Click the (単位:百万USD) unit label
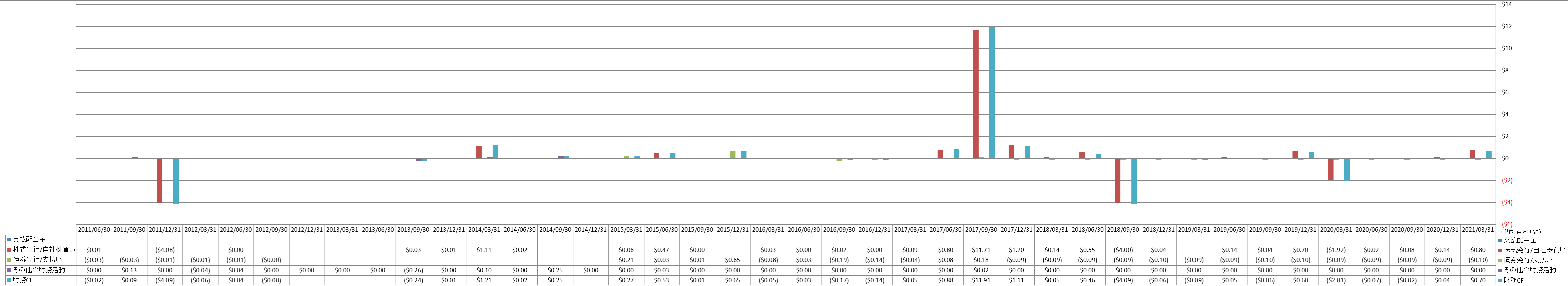Image resolution: width=1568 pixels, height=286 pixels. click(1520, 232)
